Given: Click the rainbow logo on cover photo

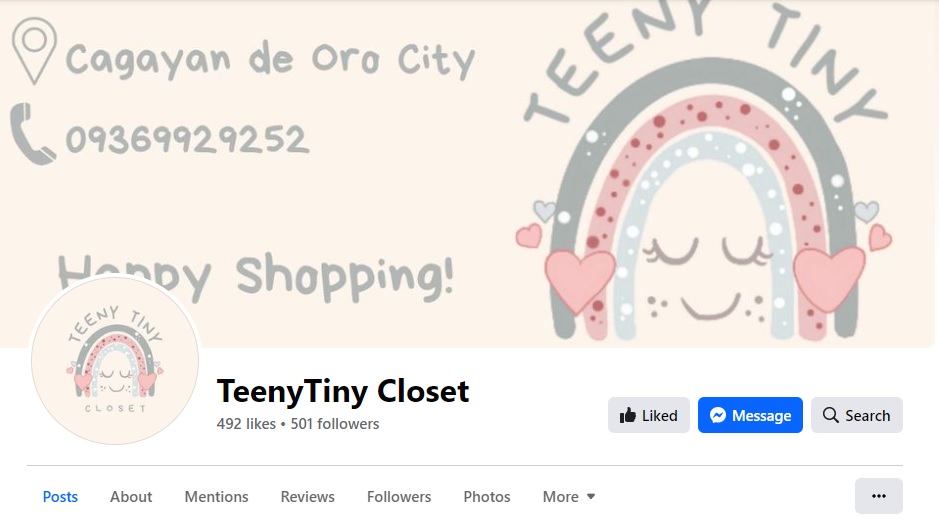Looking at the screenshot, I should coord(705,174).
